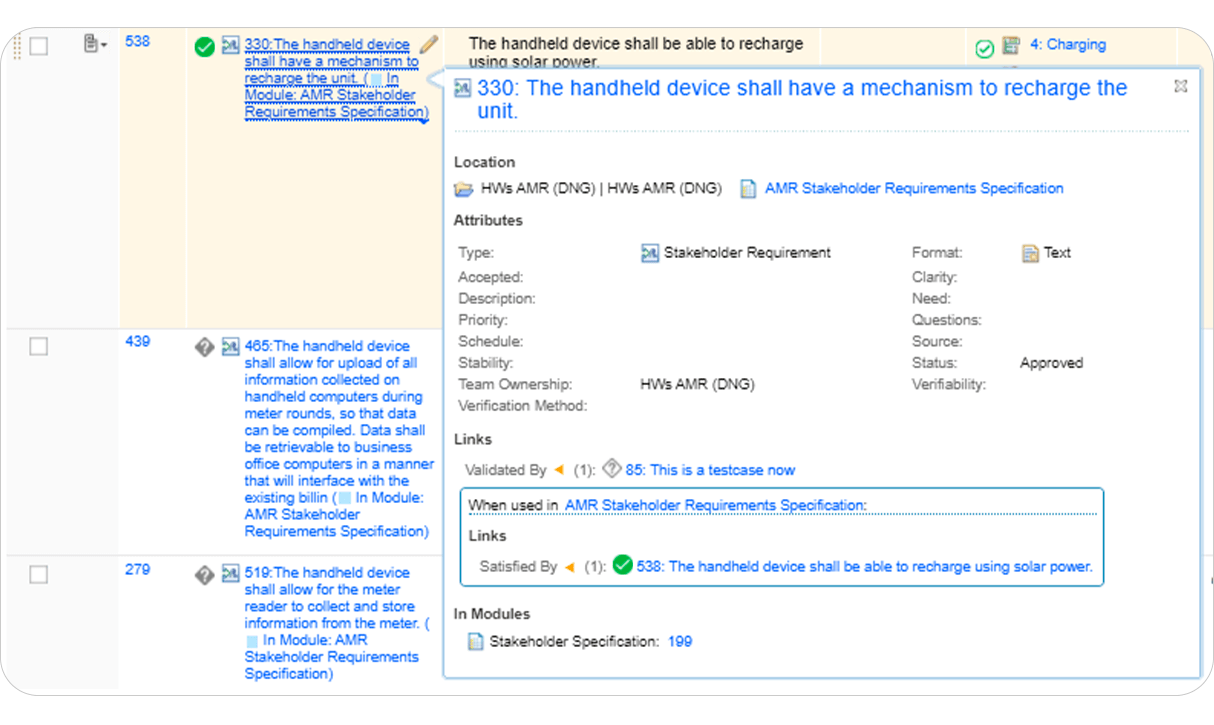
Task: Open the 4: Charging link
Action: 1067,45
